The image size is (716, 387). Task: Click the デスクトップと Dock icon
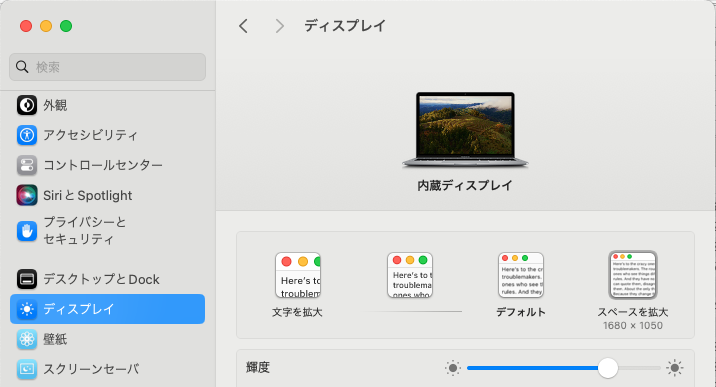tap(27, 279)
